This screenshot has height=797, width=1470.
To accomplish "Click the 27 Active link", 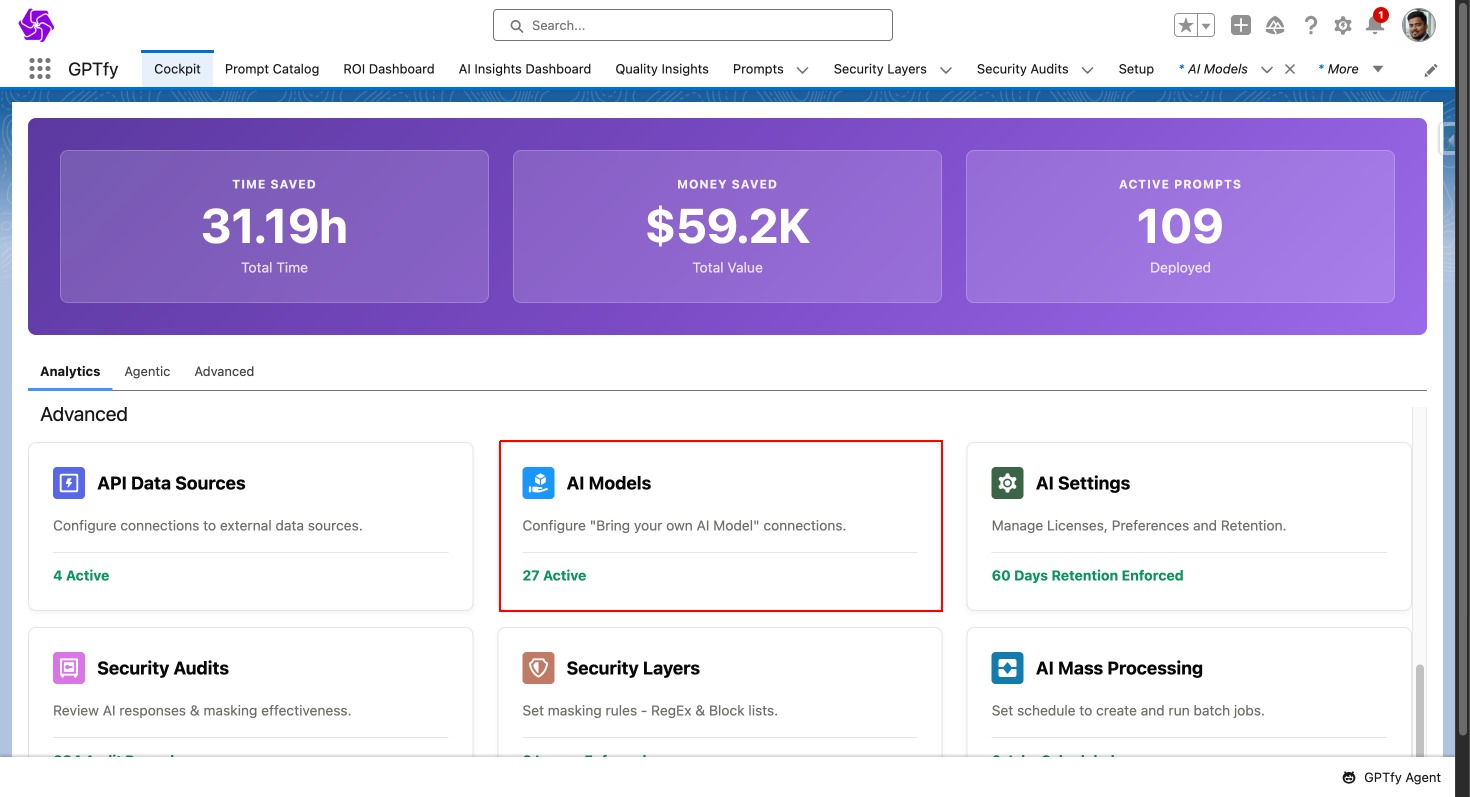I will point(554,575).
